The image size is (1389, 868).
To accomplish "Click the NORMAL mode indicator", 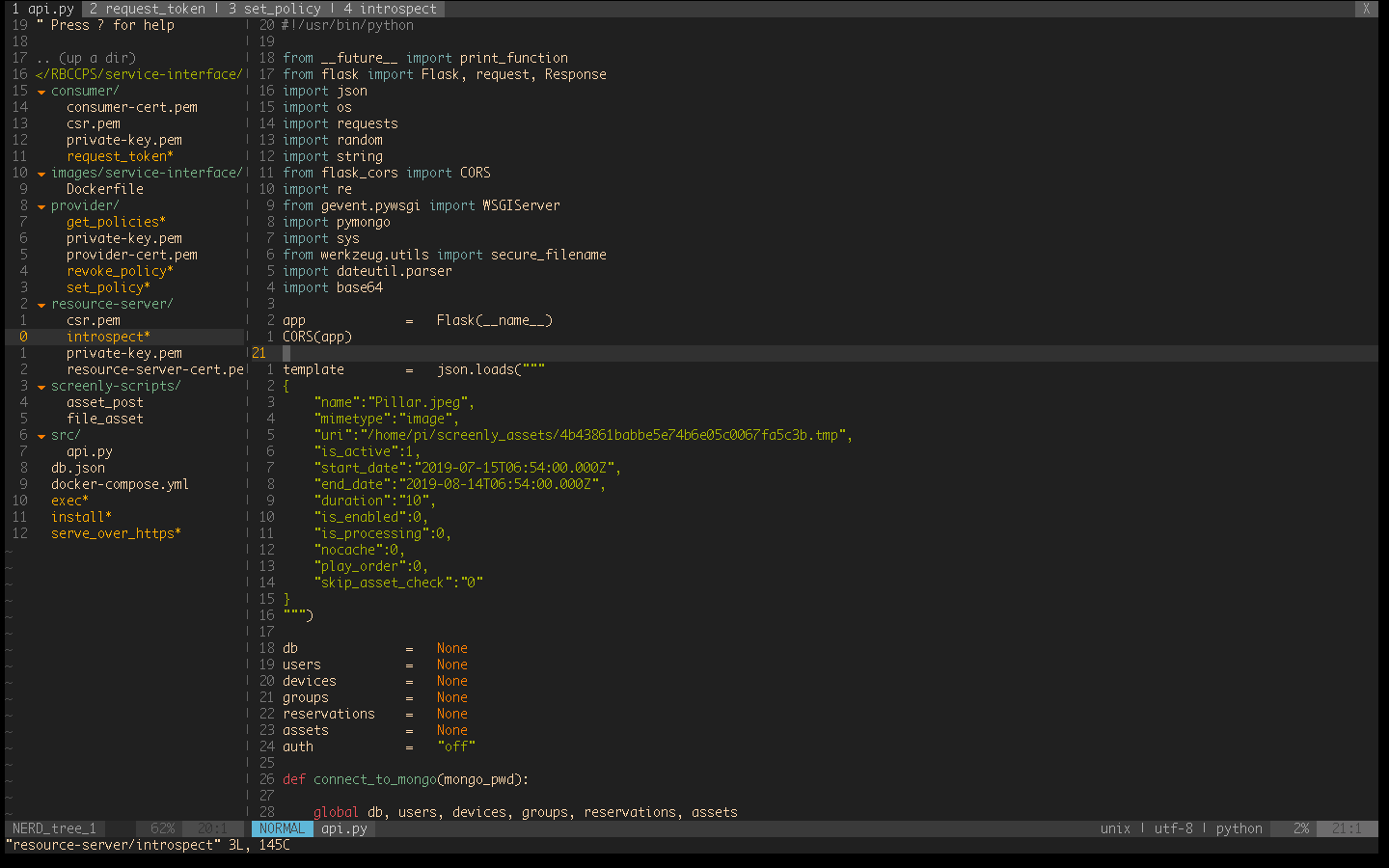I will [x=283, y=828].
